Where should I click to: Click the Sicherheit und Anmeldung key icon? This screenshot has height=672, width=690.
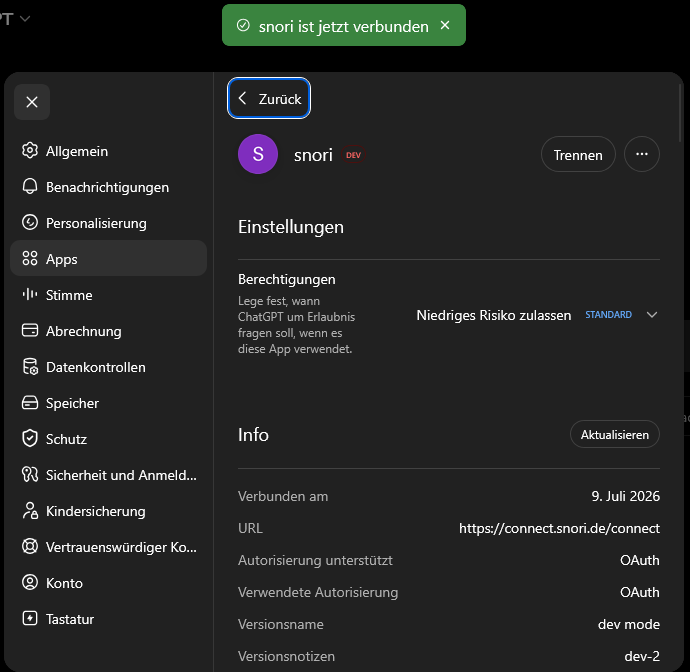point(30,474)
